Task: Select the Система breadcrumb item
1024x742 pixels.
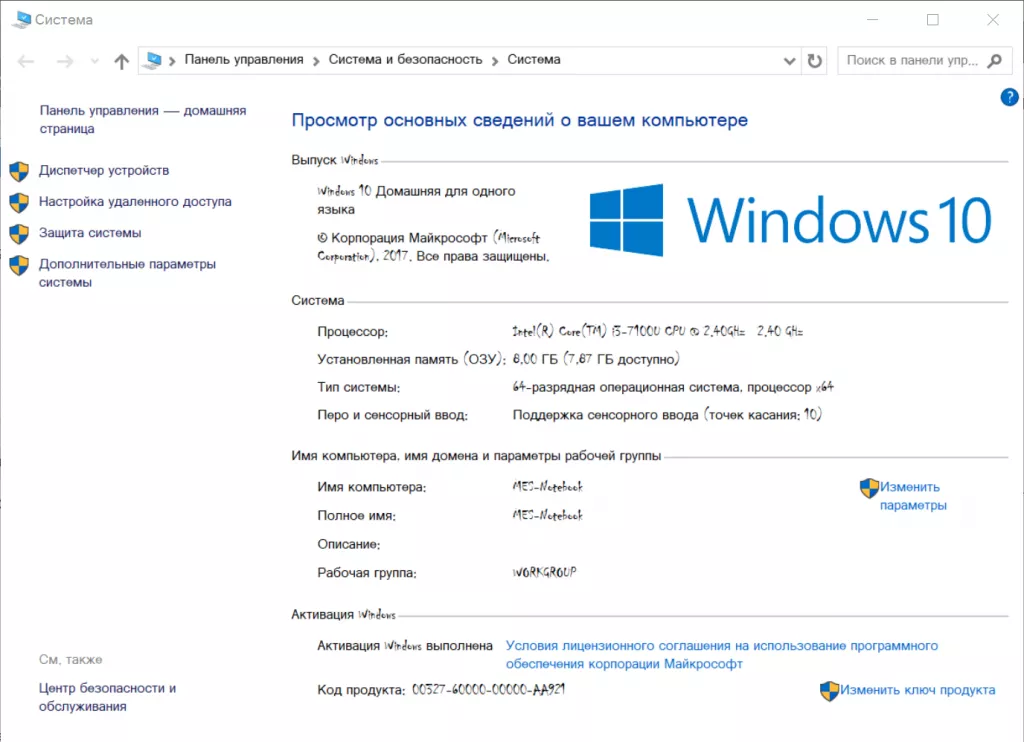Action: [534, 59]
